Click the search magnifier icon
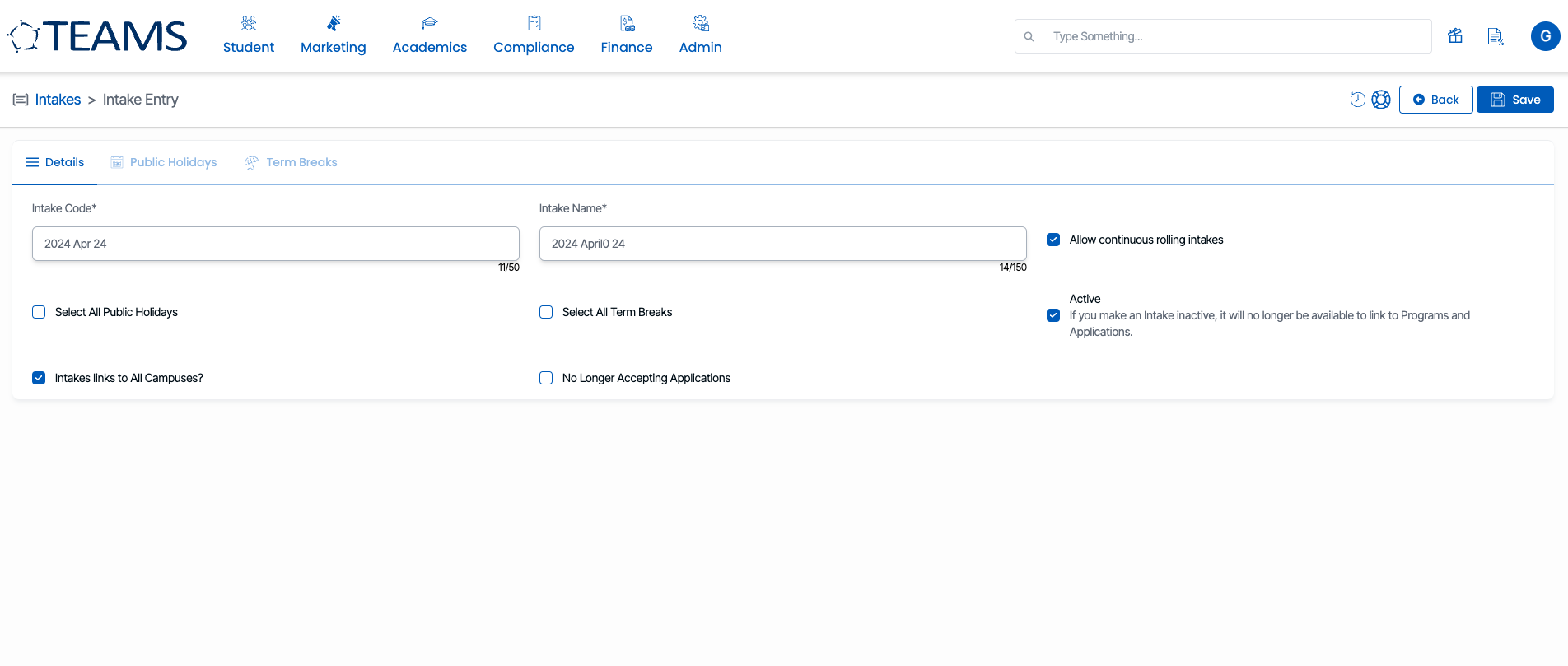1568x666 pixels. click(1029, 36)
